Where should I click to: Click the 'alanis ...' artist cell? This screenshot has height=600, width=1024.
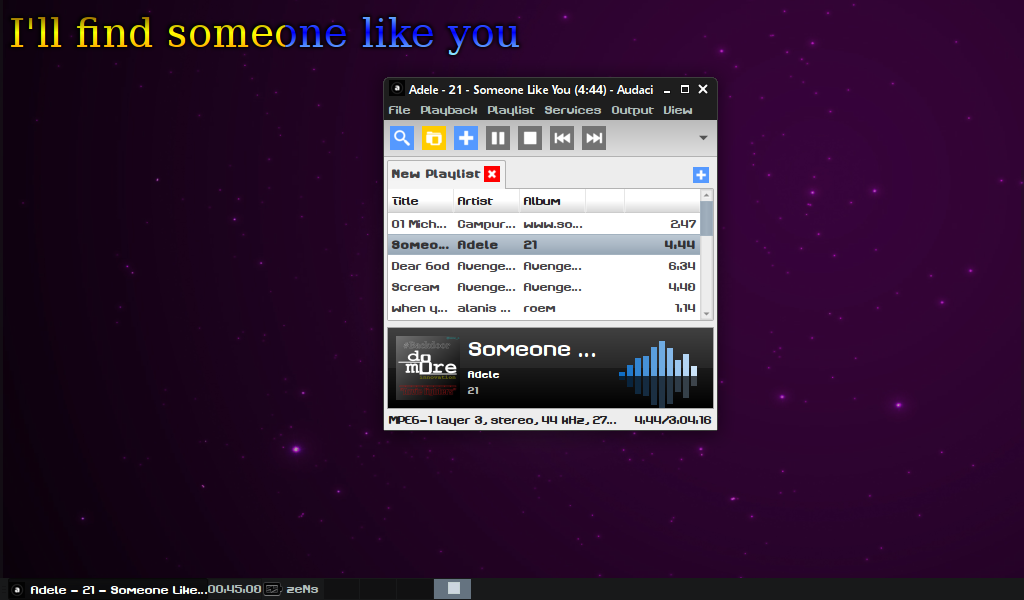coord(483,308)
